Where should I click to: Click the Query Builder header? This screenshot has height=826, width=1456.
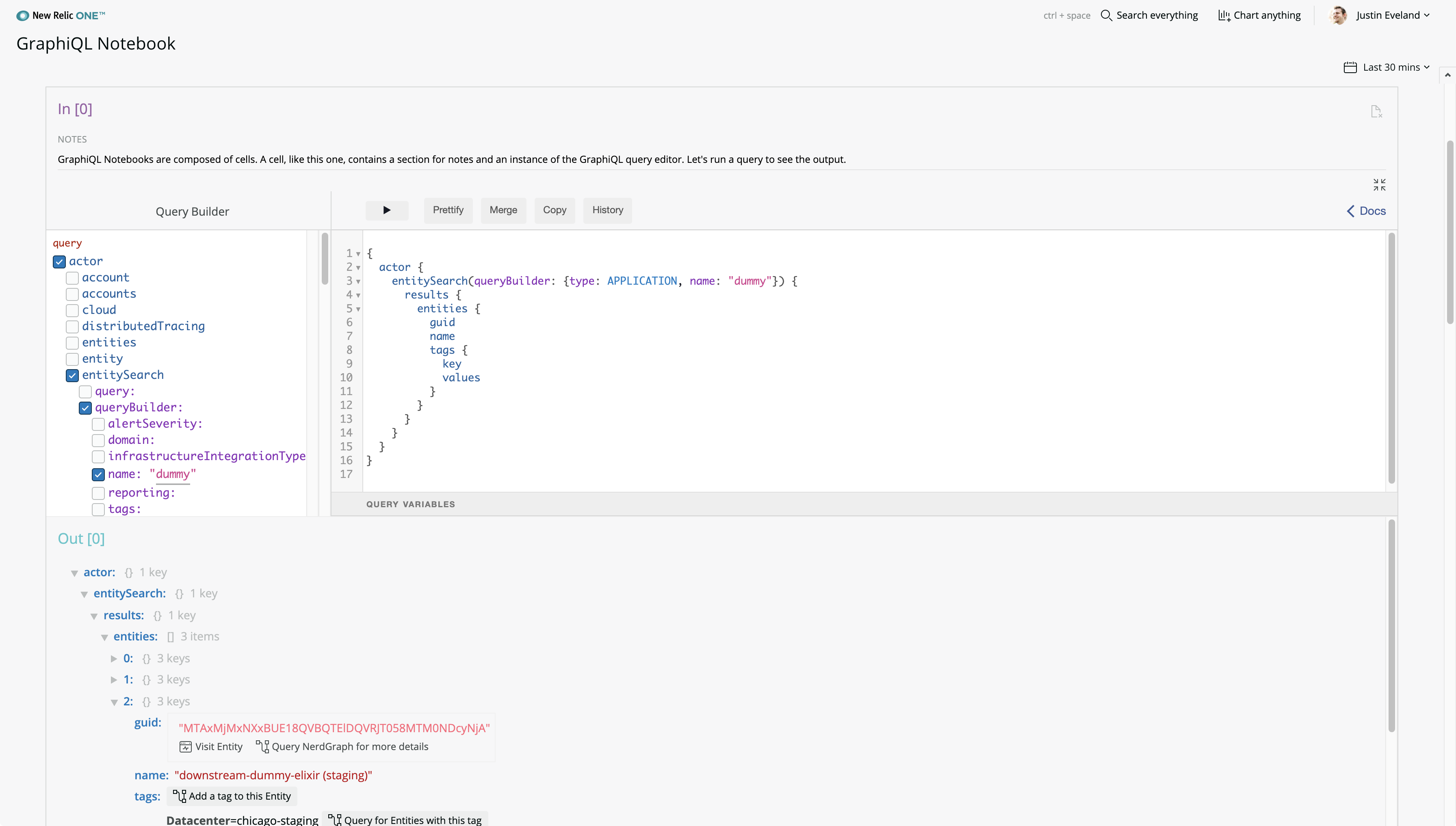(x=192, y=212)
